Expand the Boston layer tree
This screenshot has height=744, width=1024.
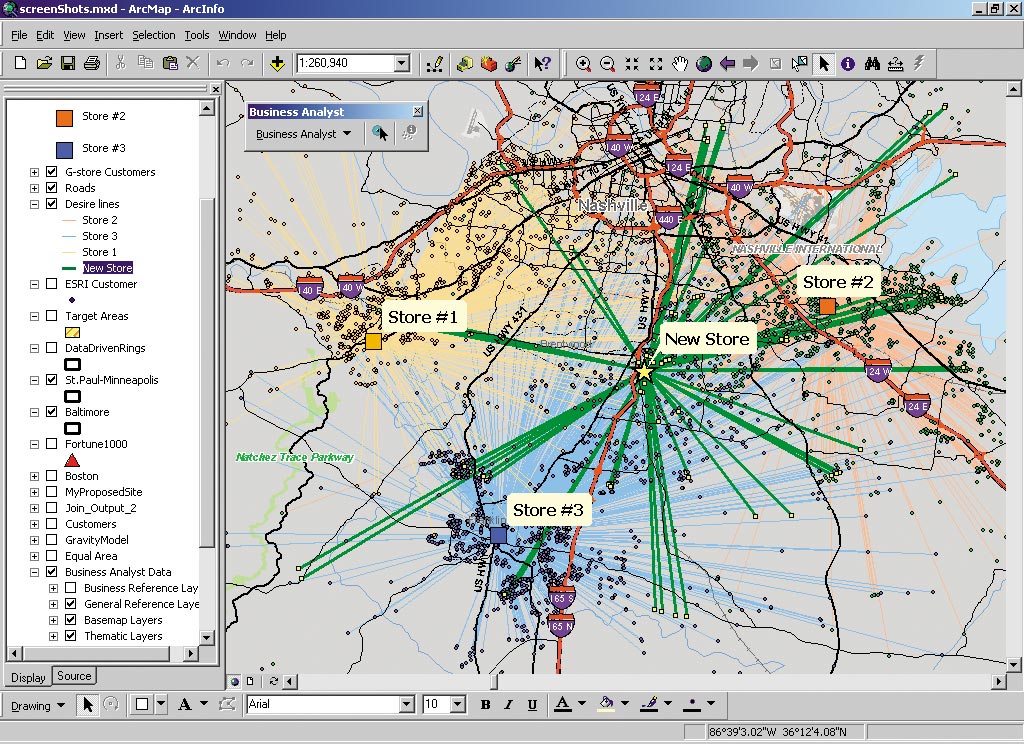[34, 476]
